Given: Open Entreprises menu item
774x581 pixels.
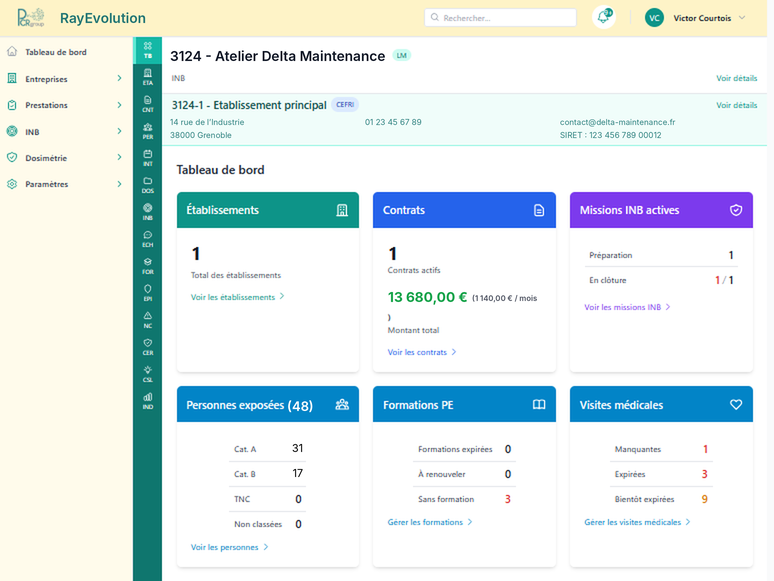Looking at the screenshot, I should [x=46, y=79].
